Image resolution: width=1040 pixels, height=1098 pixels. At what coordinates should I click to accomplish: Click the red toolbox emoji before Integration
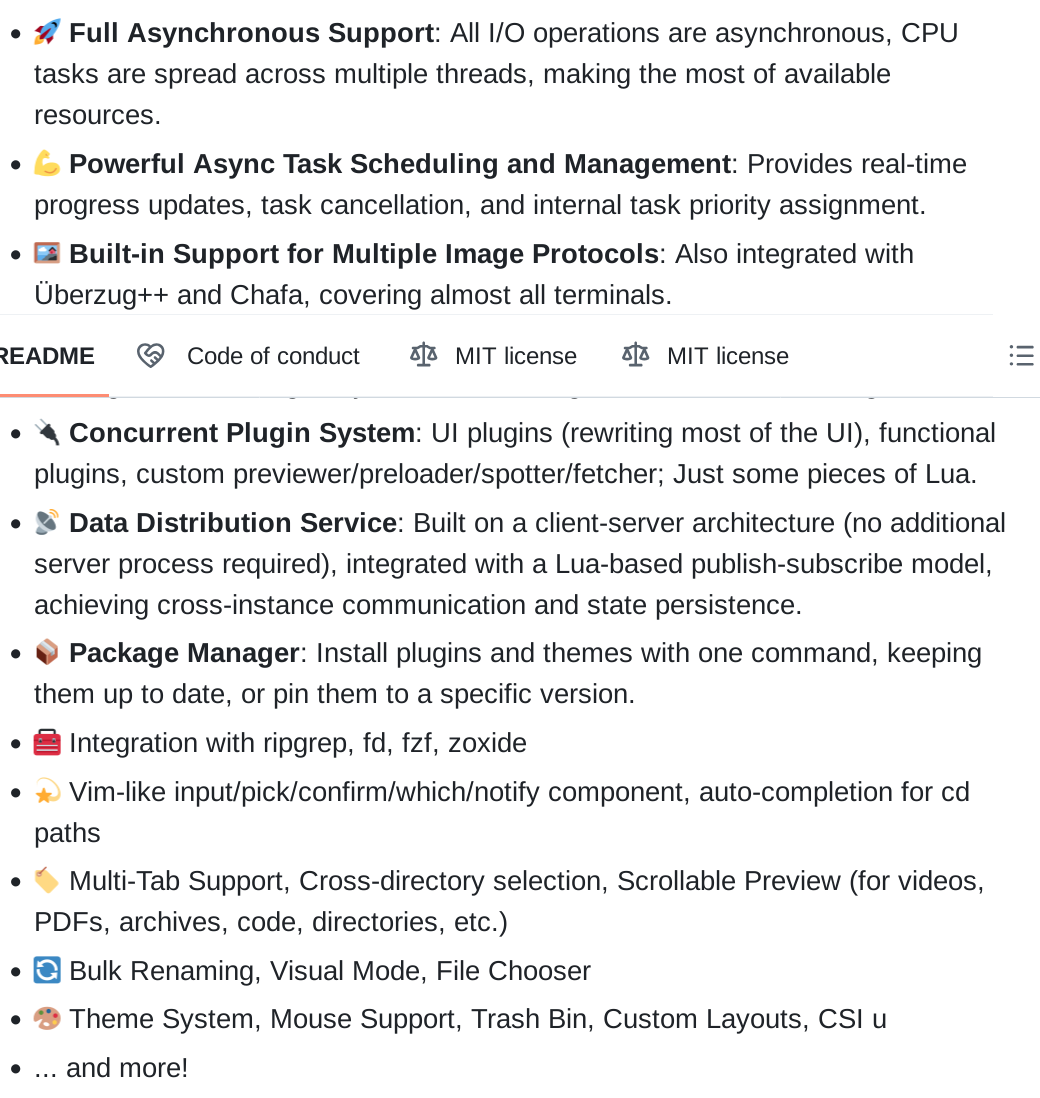[47, 742]
